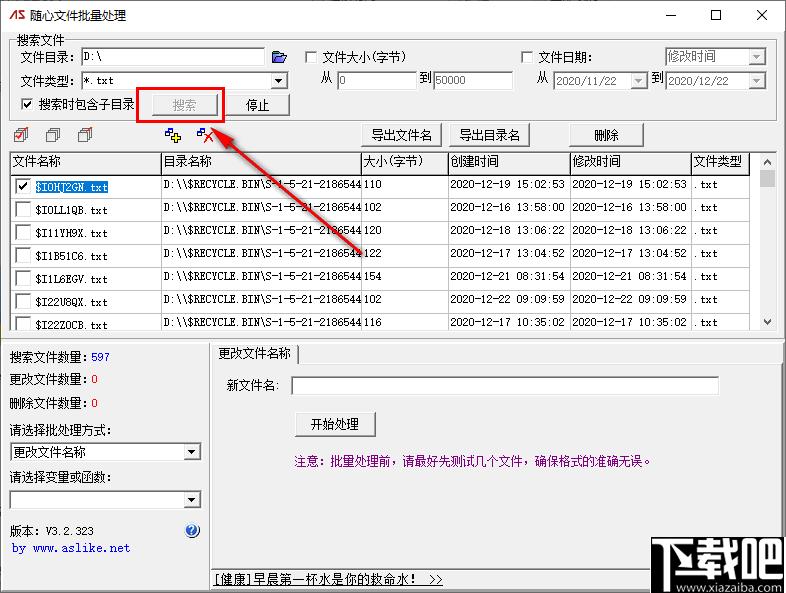This screenshot has height=593, width=786.
Task: Click the deselect-all boxes icon
Action: (53, 135)
